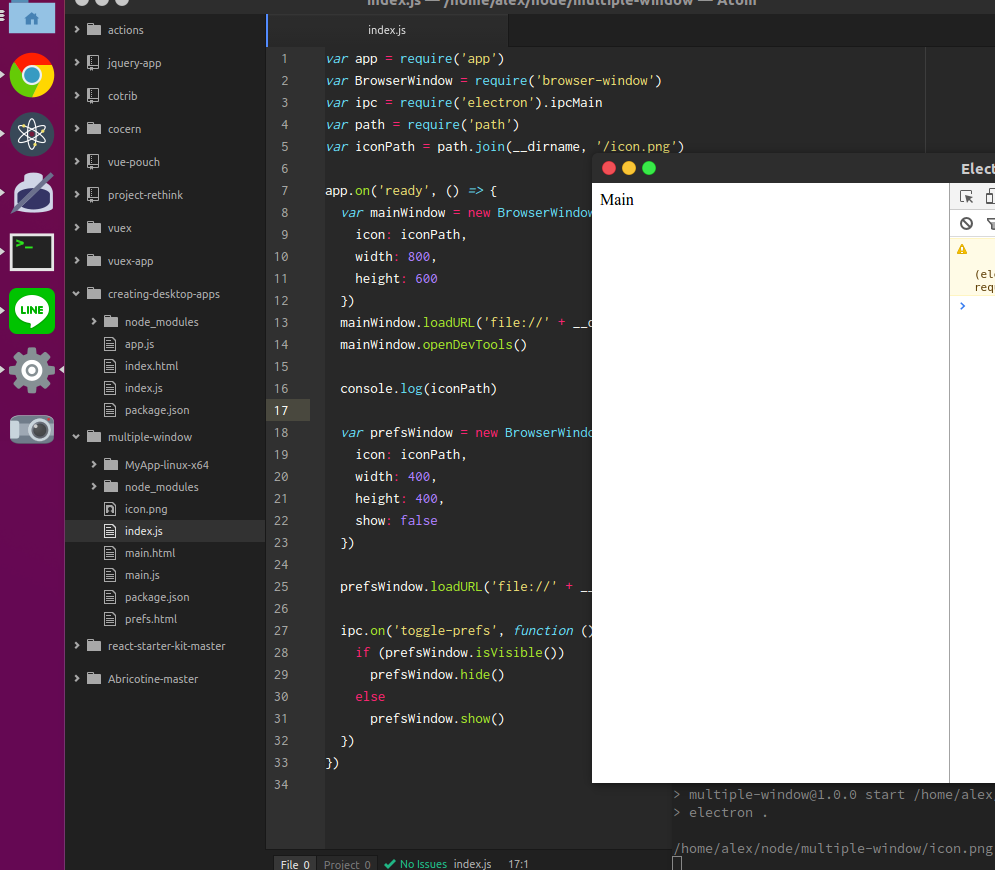Open System Settings gear in dock
Screen dimensions: 995x870
coord(32,370)
